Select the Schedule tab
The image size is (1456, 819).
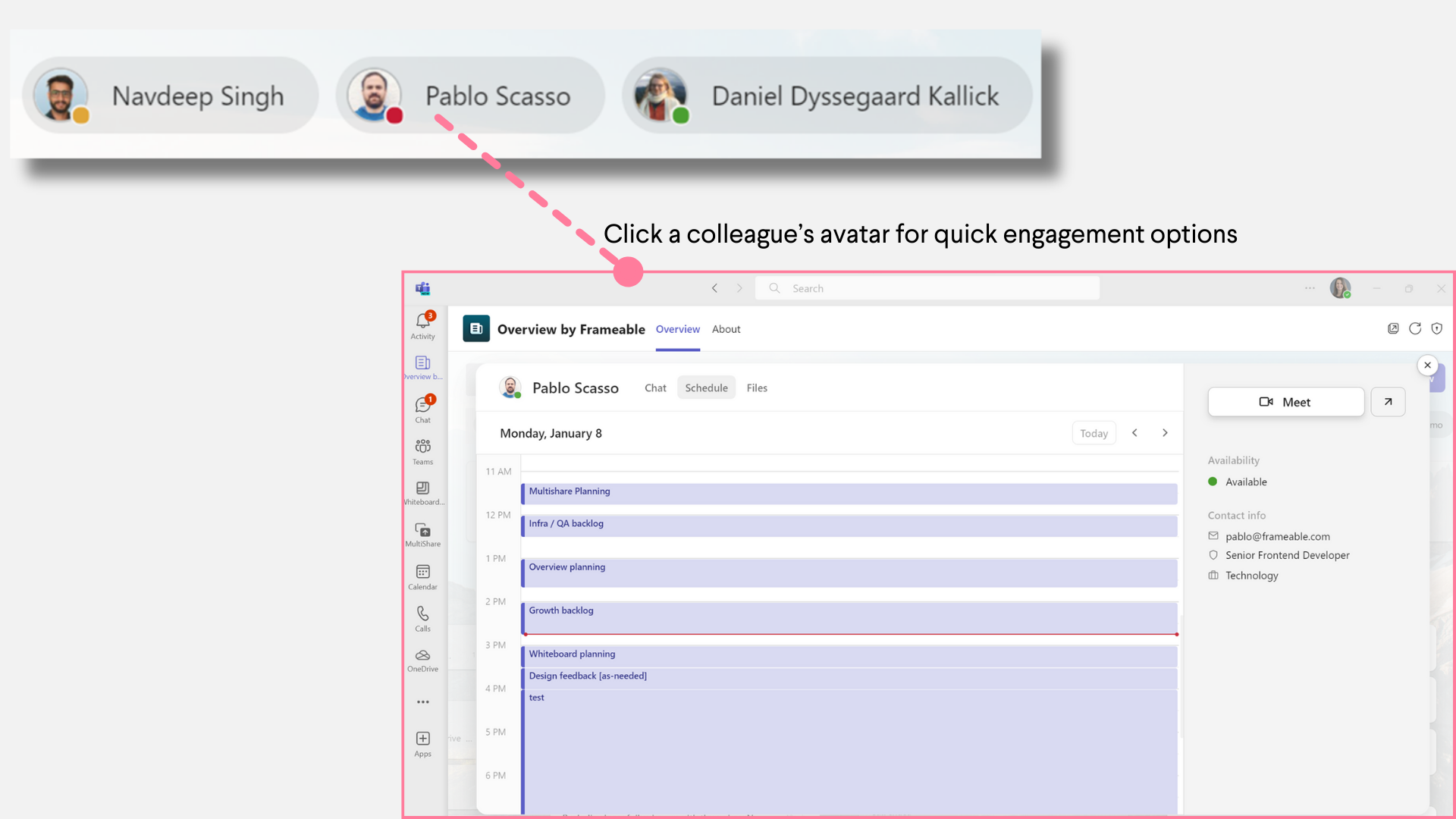(706, 388)
